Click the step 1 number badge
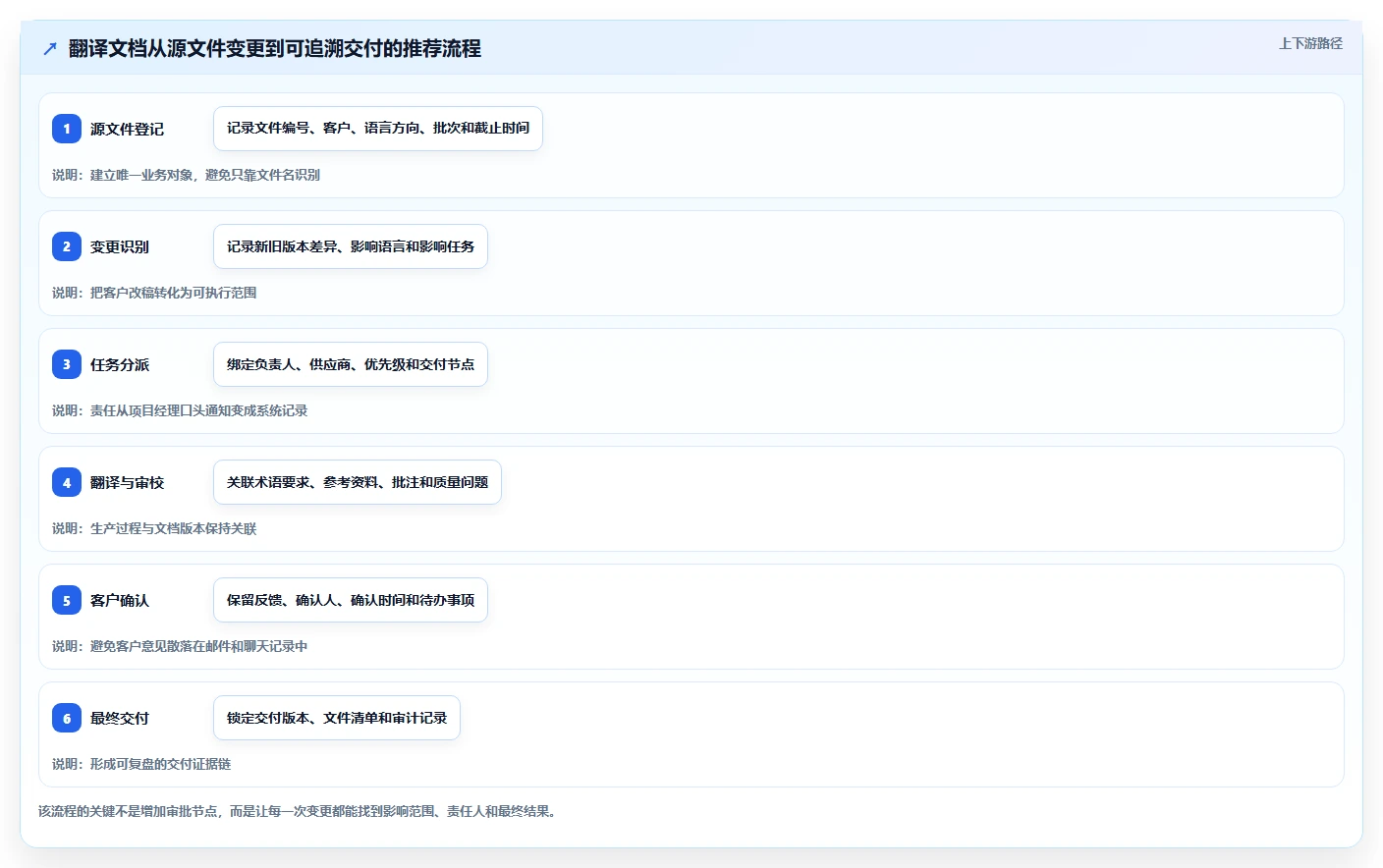 click(x=67, y=129)
